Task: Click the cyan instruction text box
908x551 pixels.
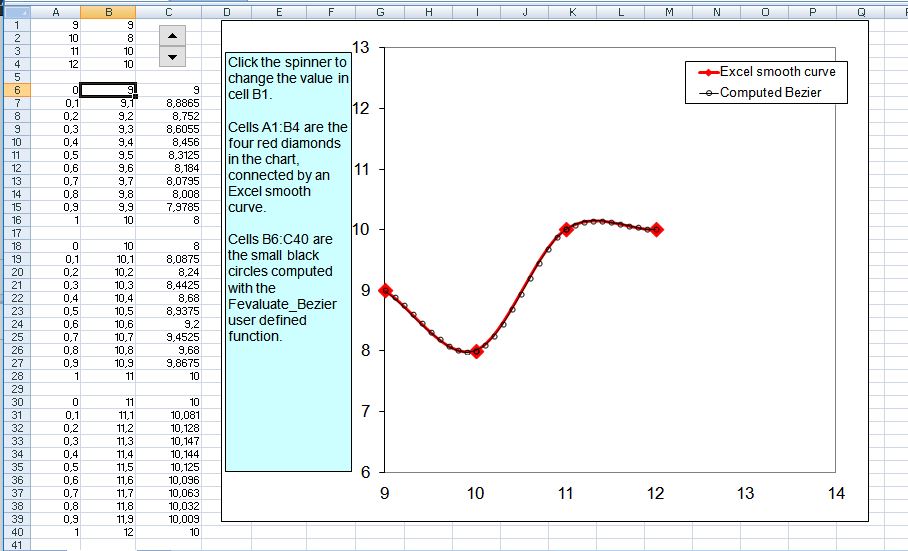Action: tap(288, 260)
